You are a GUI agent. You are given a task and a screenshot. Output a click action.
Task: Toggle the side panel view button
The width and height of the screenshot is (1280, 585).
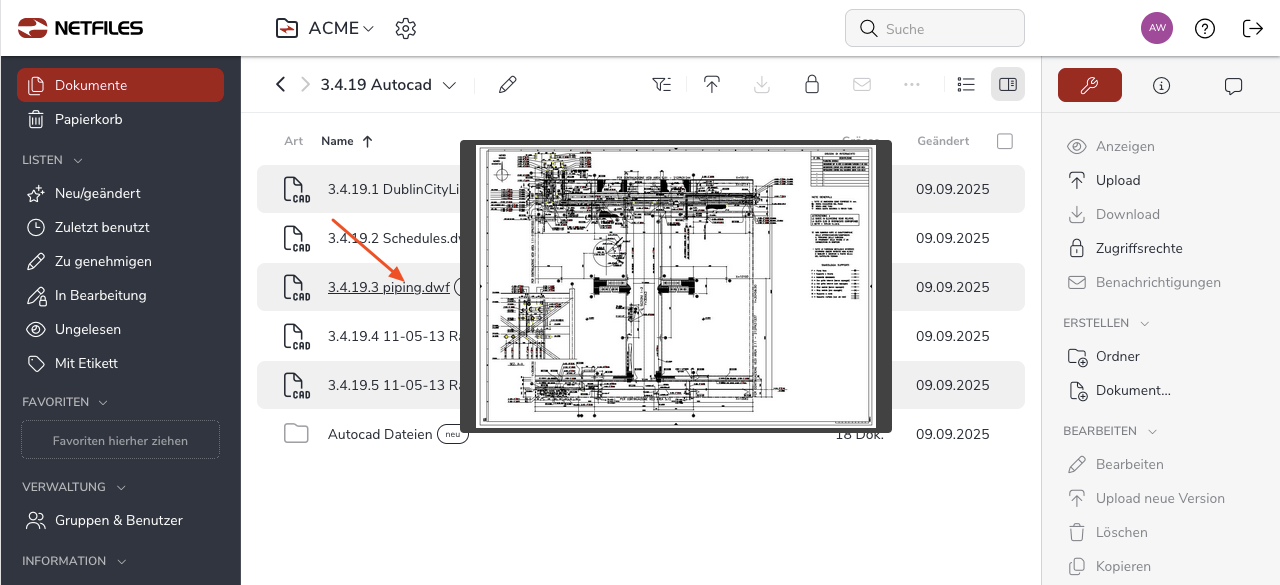[x=1008, y=85]
